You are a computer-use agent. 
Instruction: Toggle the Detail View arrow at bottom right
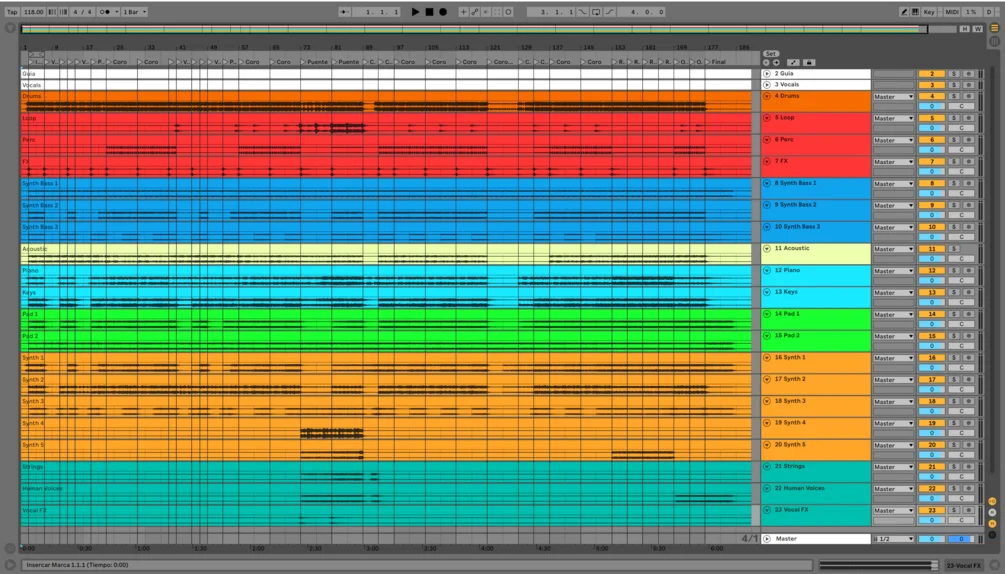pos(994,565)
